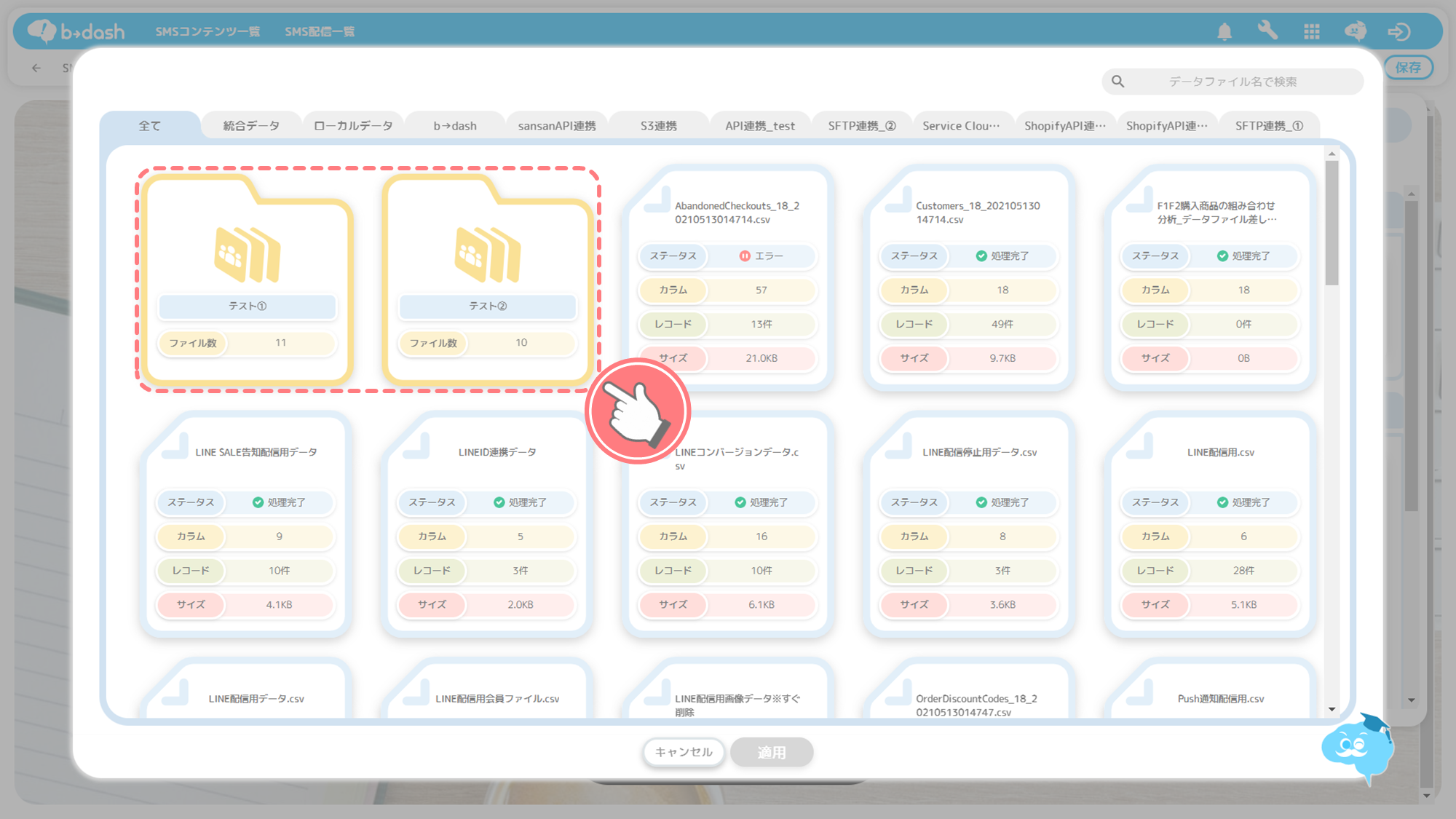Click the 6.1KB size value

pyautogui.click(x=761, y=605)
